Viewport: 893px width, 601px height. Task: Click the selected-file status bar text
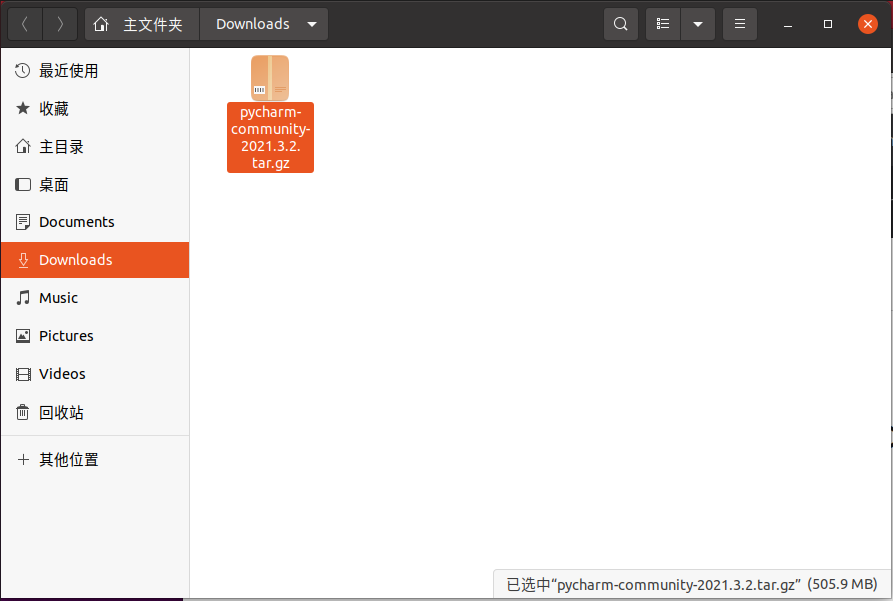click(691, 584)
